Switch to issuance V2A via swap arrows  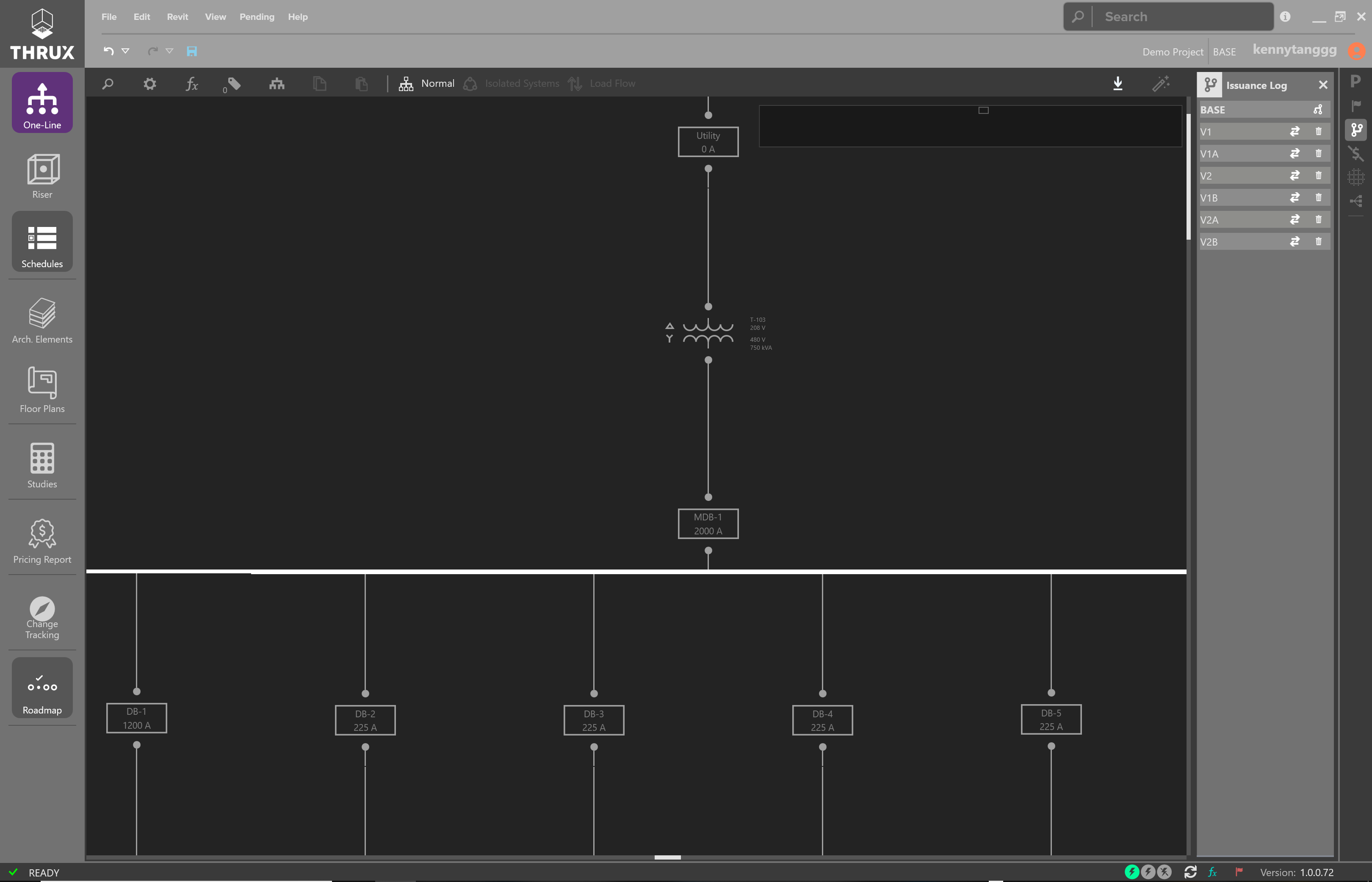1294,219
